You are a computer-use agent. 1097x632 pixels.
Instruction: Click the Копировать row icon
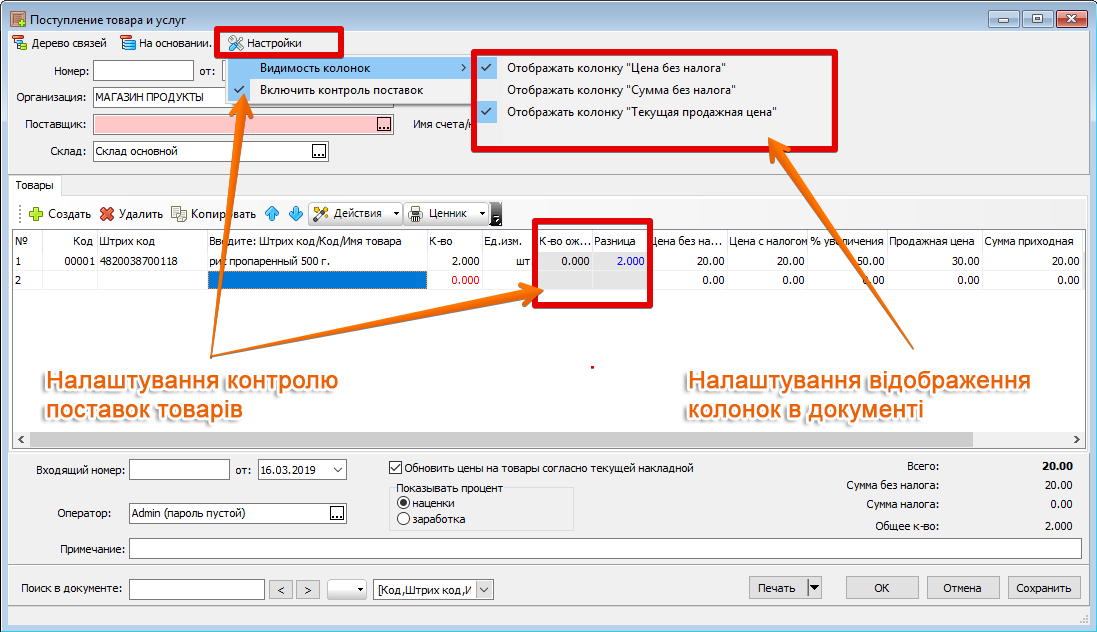(179, 214)
